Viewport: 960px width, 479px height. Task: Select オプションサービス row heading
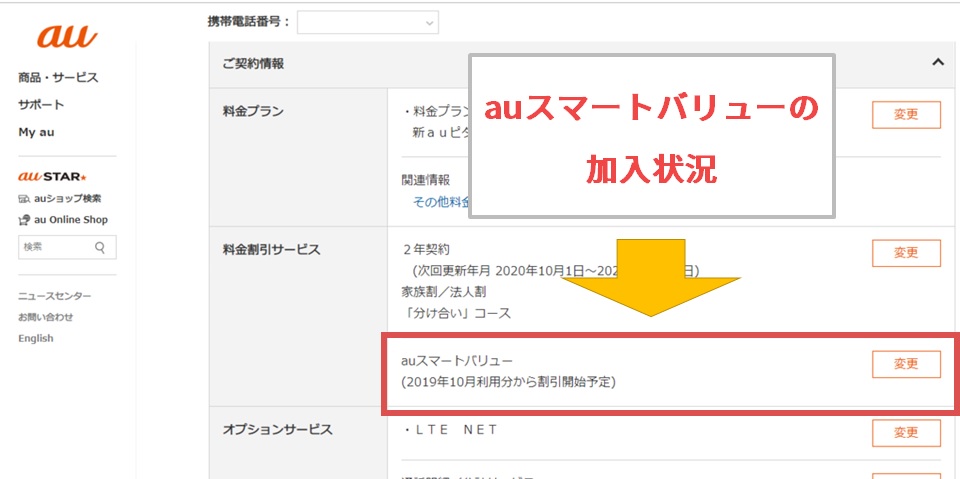tap(277, 430)
